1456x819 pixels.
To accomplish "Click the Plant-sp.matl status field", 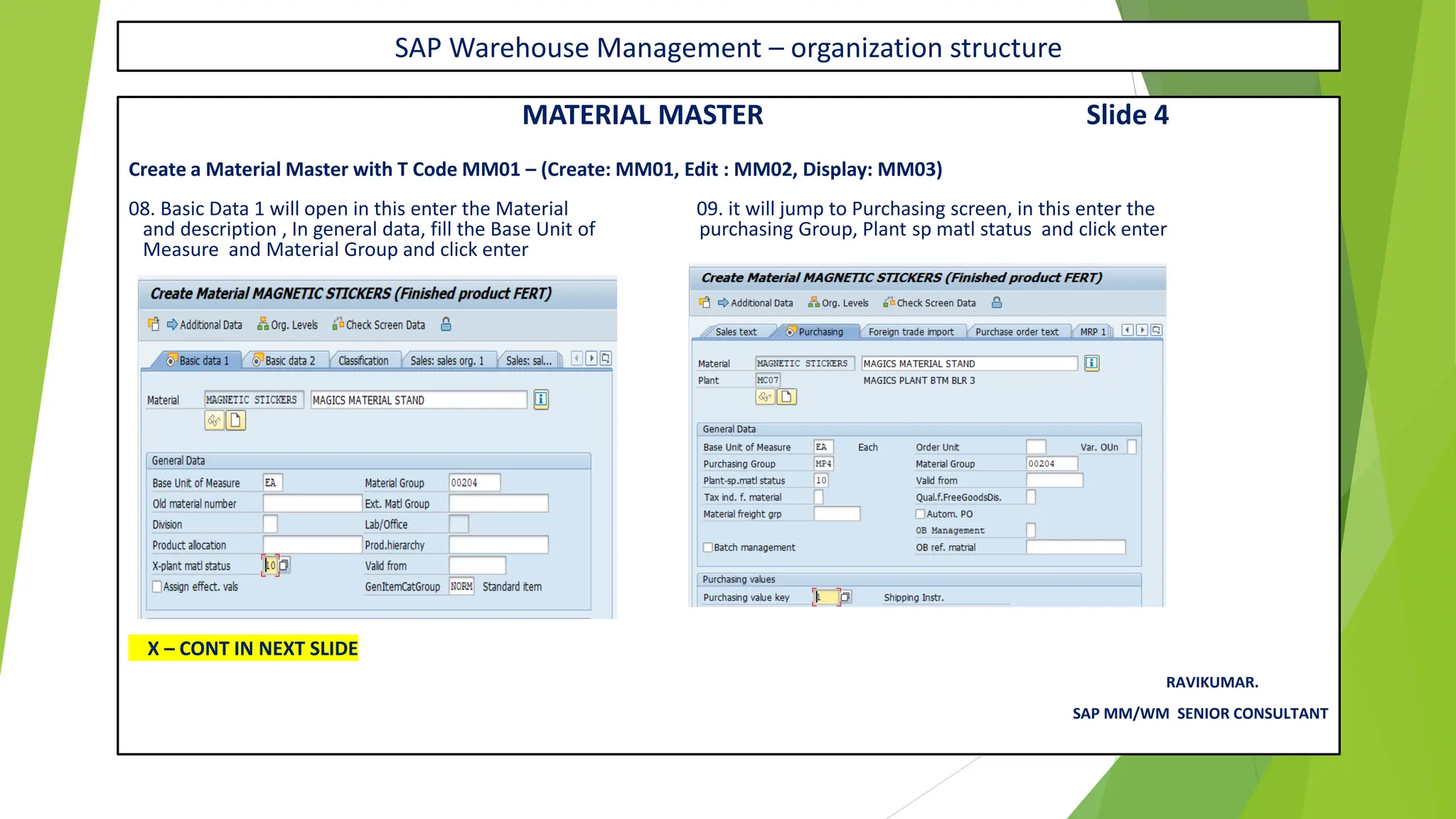I will 821,481.
